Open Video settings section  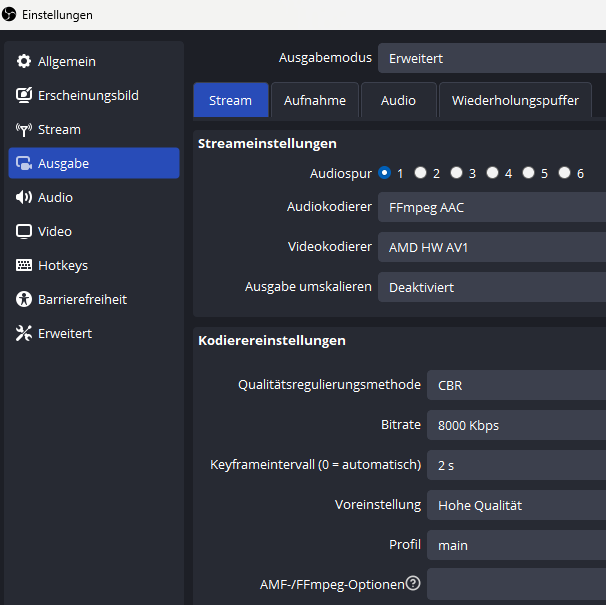pyautogui.click(x=94, y=231)
